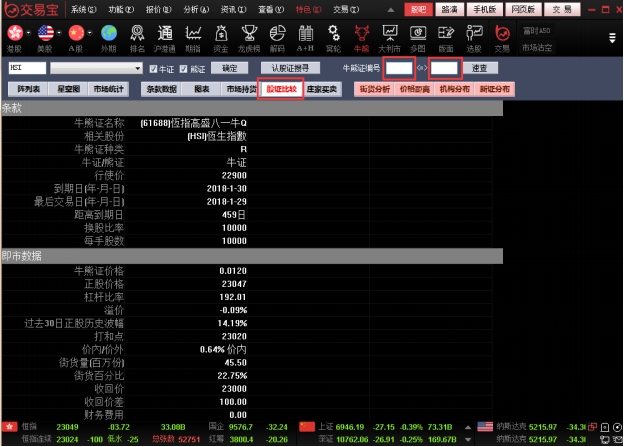The width and height of the screenshot is (624, 447).
Task: Open the 港股 Hong Kong stocks icon
Action: point(14,34)
